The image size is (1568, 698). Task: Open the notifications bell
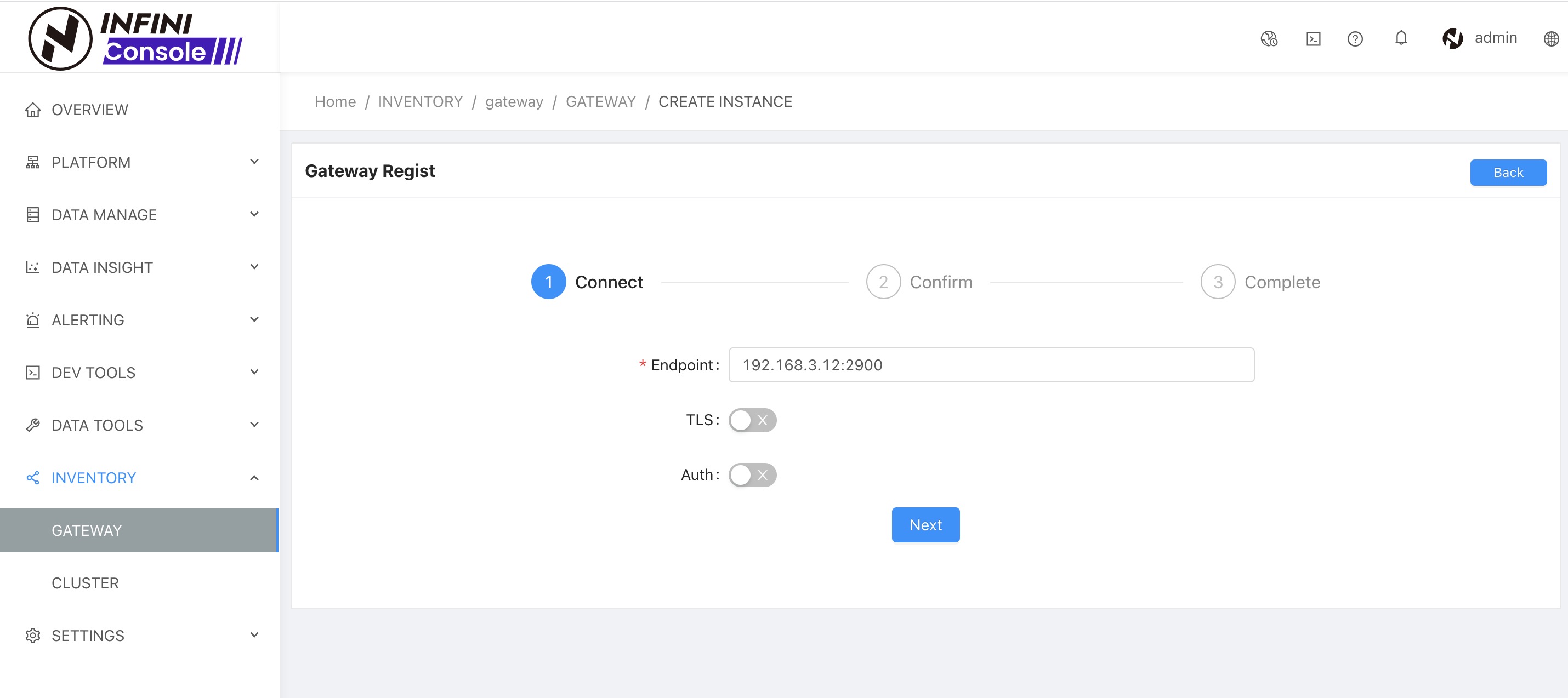pos(1401,38)
